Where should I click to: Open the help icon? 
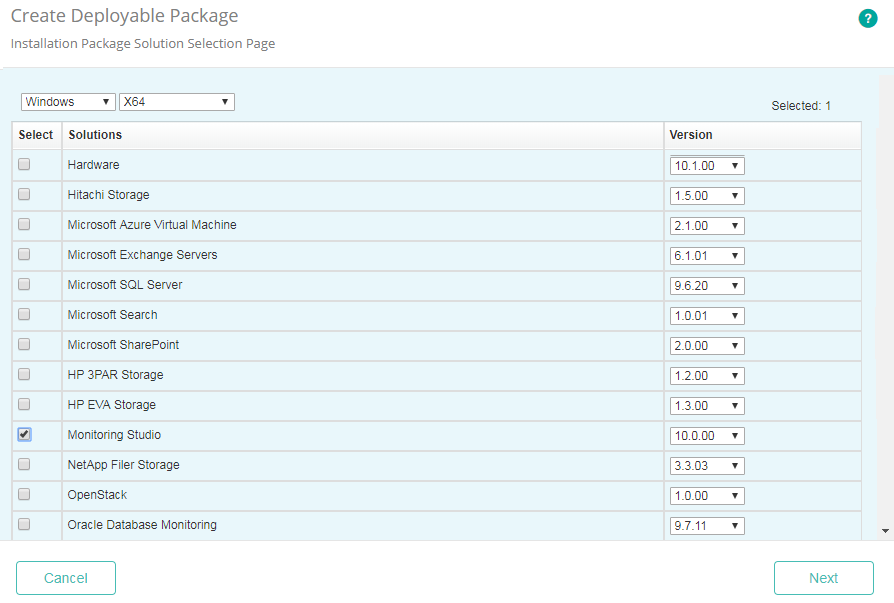[x=868, y=18]
